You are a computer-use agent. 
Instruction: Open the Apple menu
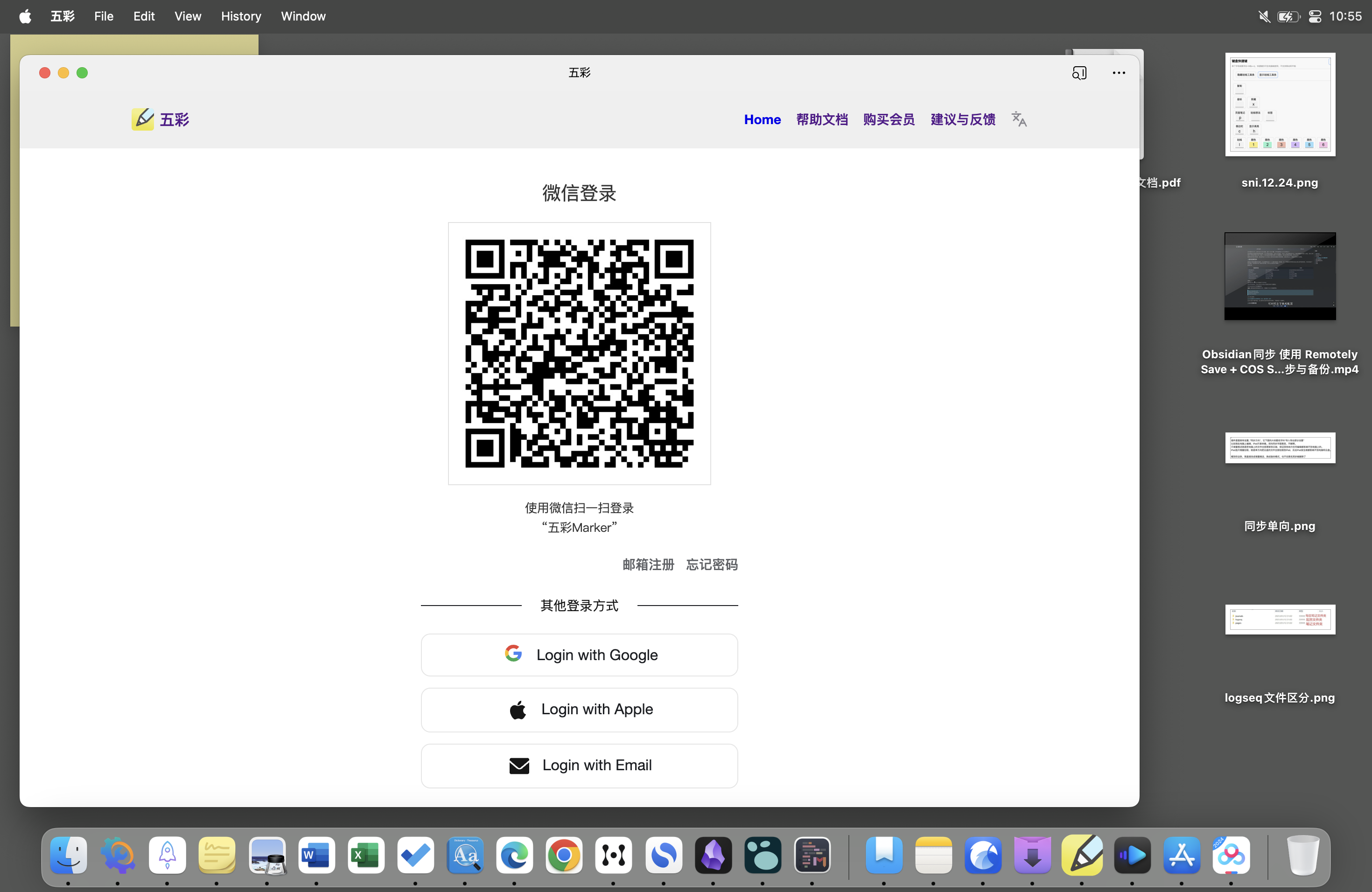(25, 16)
